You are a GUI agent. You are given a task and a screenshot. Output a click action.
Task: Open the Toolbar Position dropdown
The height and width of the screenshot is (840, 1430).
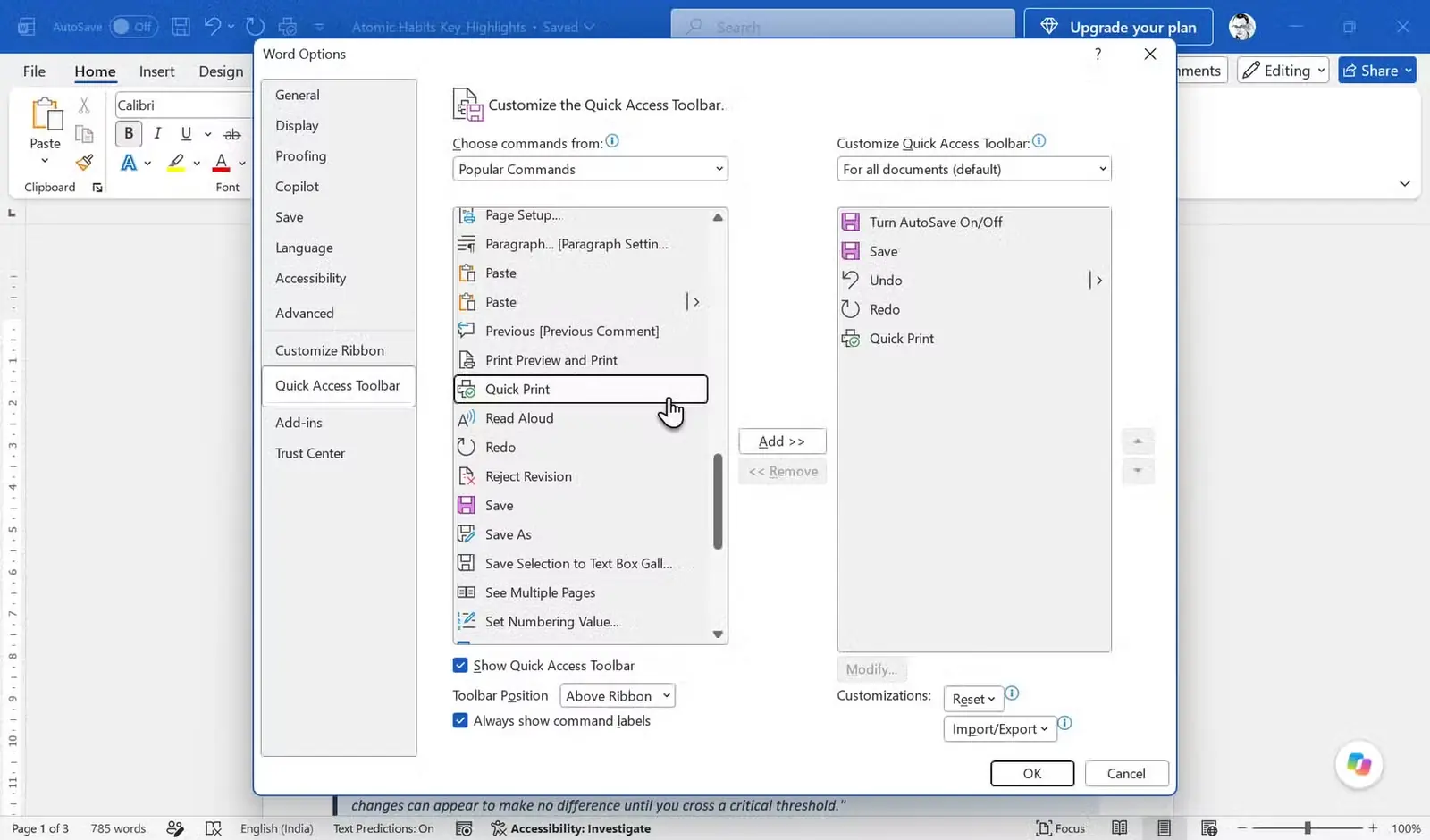tap(618, 695)
